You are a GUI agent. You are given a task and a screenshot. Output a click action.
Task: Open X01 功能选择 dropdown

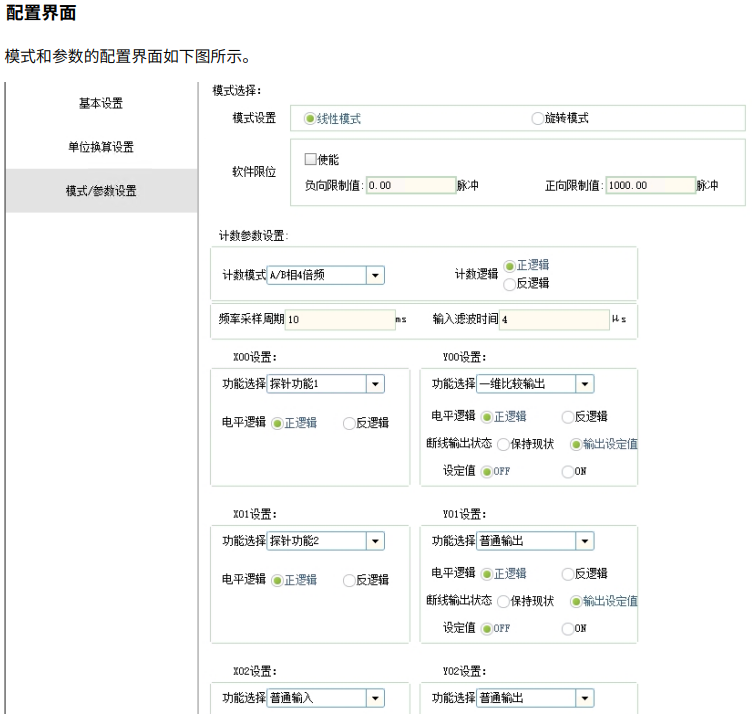(x=326, y=541)
